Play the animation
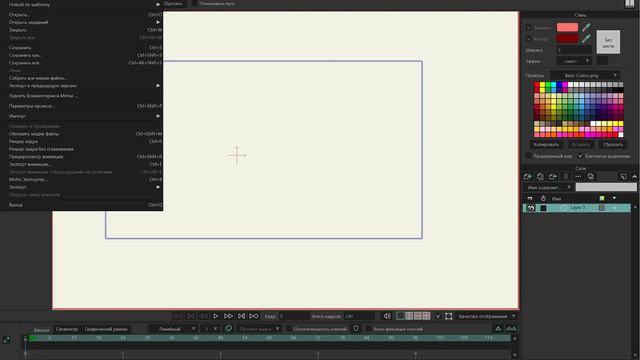The width and height of the screenshot is (640, 360). (216, 316)
